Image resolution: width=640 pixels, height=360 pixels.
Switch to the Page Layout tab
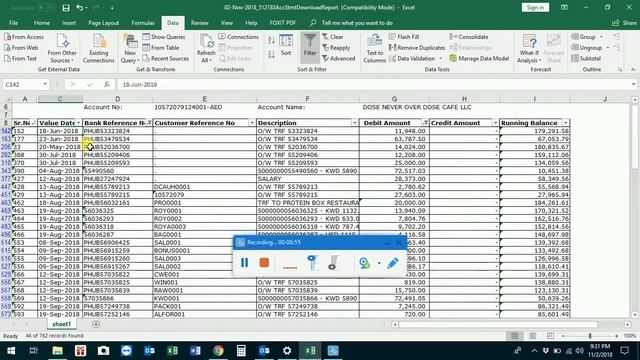(x=104, y=23)
